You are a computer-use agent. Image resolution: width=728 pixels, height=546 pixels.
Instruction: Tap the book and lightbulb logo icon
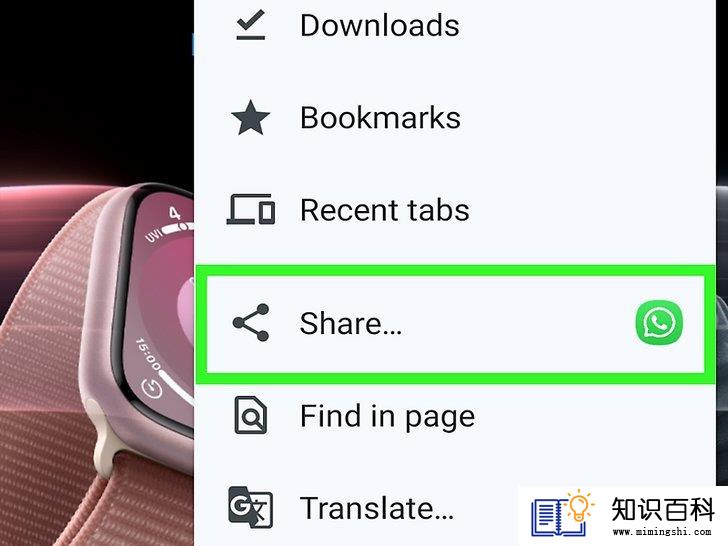pos(562,513)
